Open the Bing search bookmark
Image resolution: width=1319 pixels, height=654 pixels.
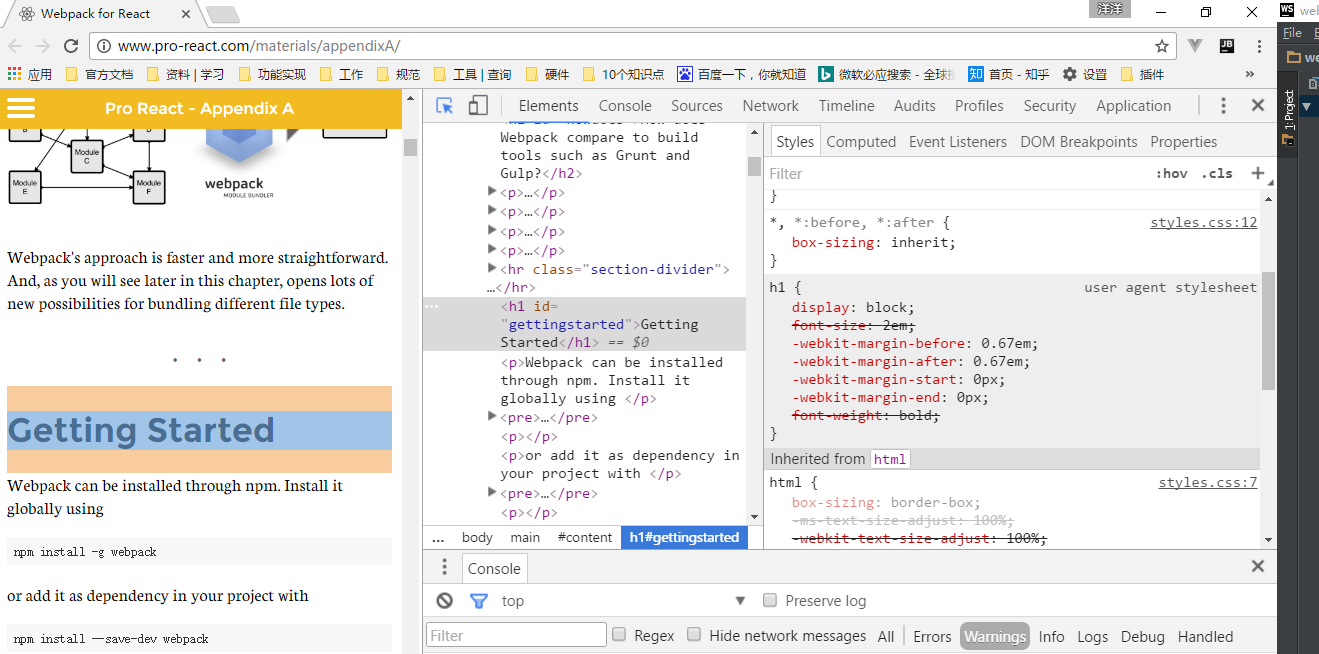[x=886, y=74]
